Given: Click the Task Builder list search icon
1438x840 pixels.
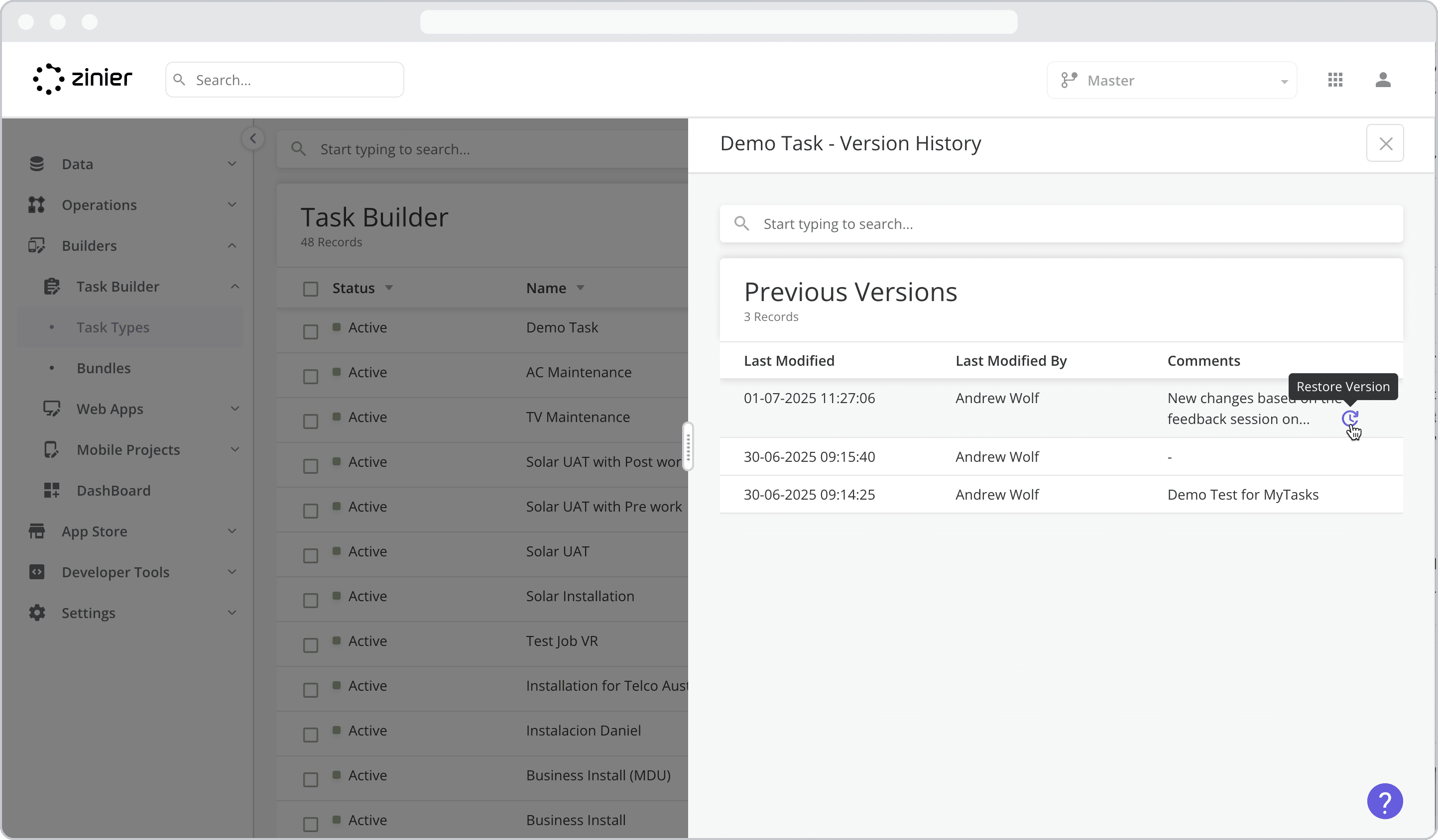Looking at the screenshot, I should (x=298, y=149).
